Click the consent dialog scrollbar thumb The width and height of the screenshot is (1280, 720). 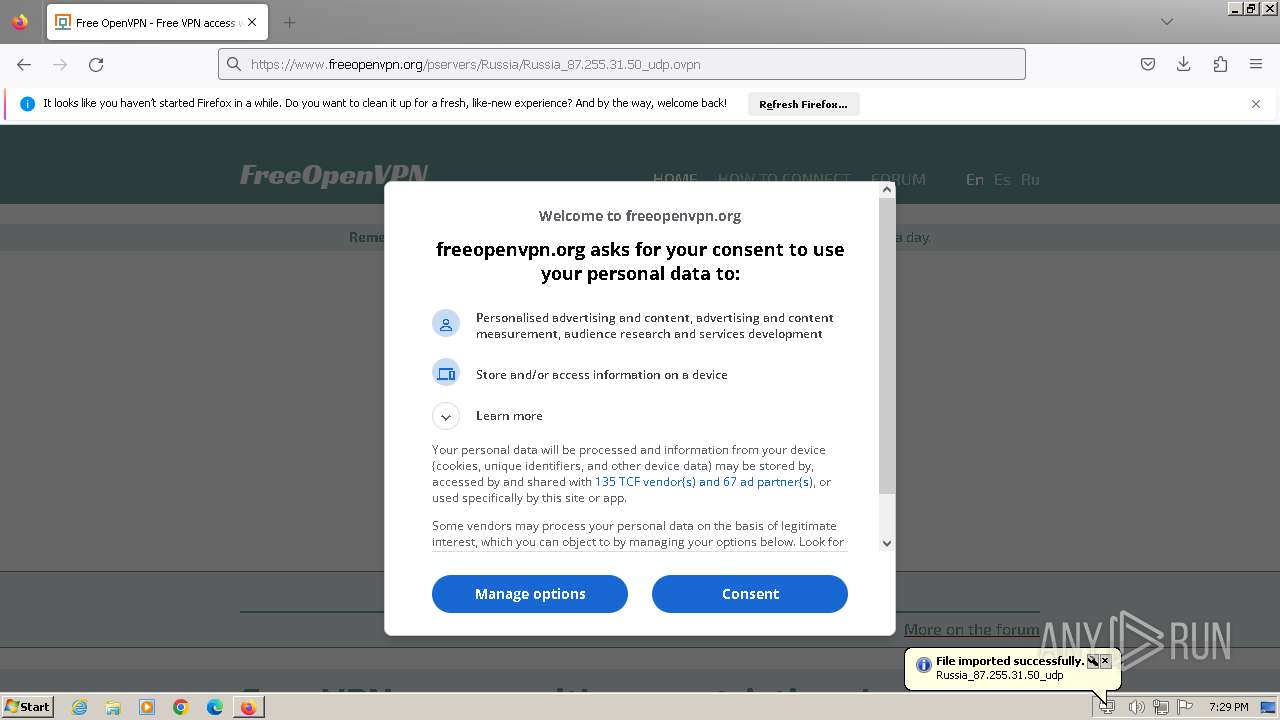(886, 345)
